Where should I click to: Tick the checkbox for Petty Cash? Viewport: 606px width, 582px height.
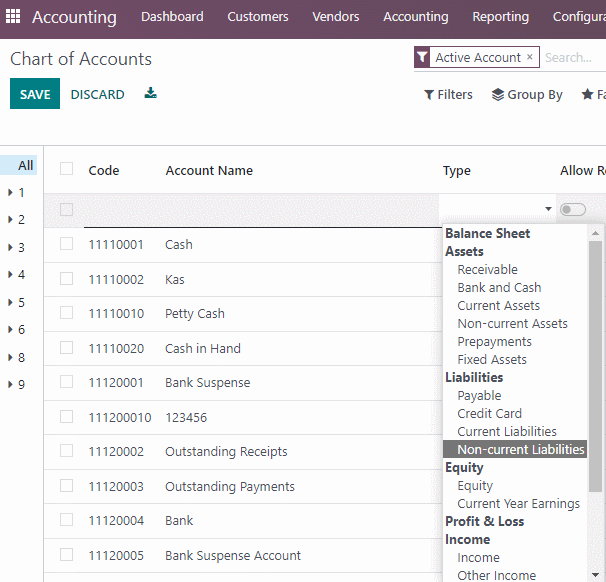[66, 313]
